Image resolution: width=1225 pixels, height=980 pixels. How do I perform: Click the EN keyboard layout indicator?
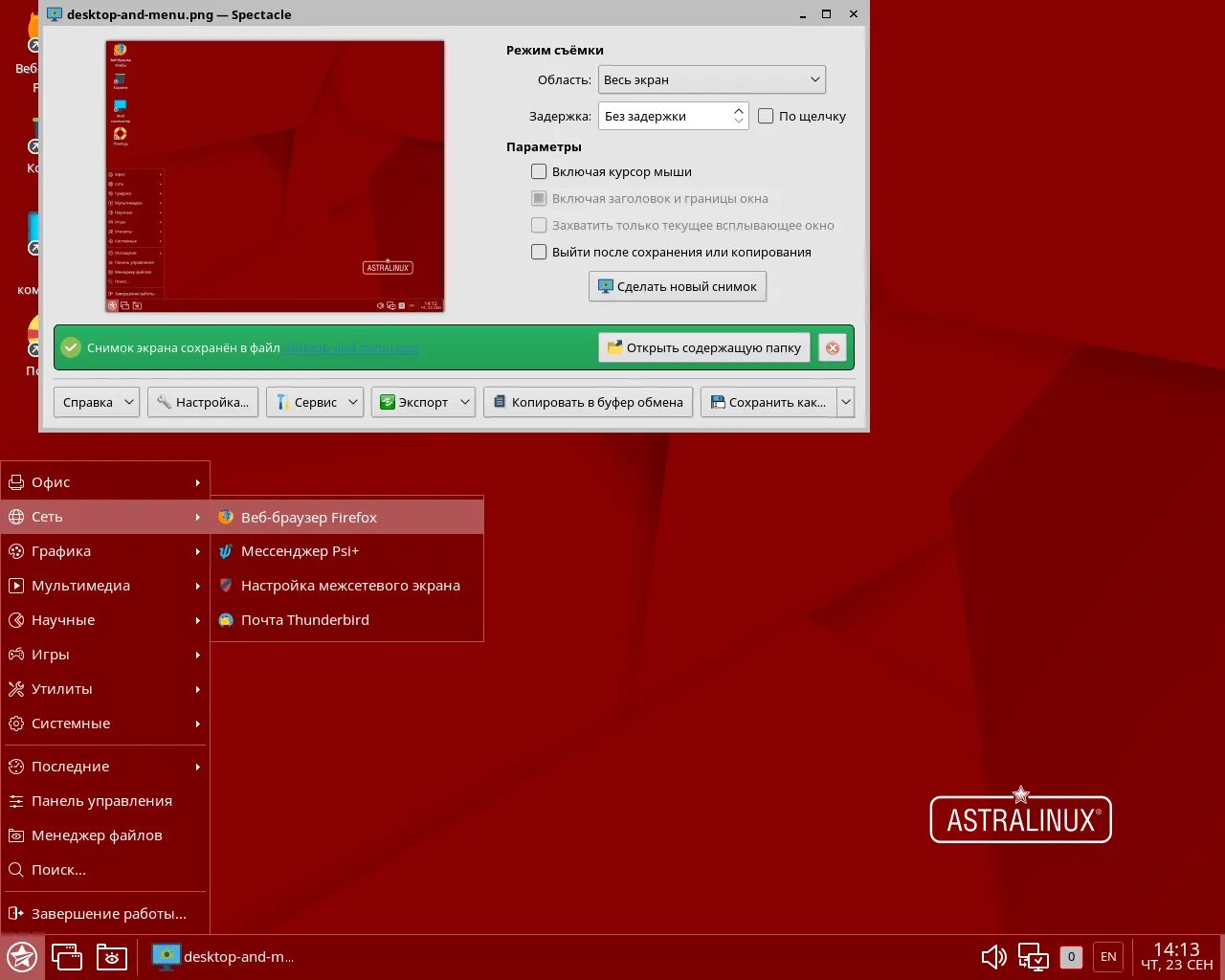[1108, 956]
